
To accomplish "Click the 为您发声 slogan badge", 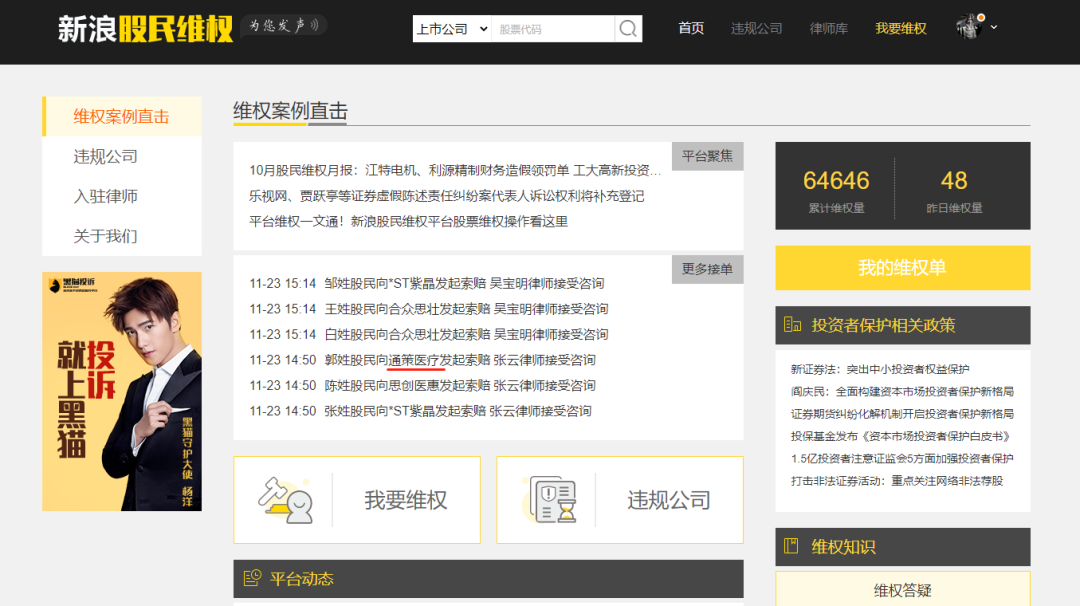I will pyautogui.click(x=284, y=25).
